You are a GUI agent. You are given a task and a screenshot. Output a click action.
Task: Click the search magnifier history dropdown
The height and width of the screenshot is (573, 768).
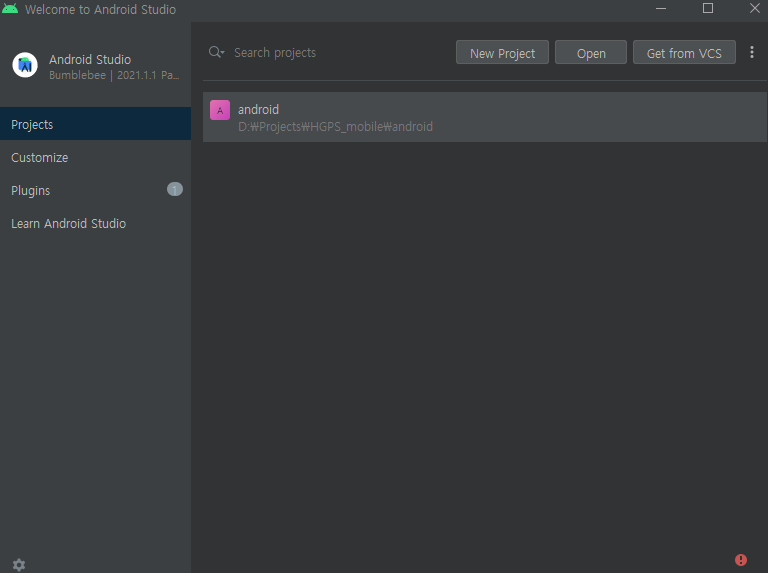tap(216, 52)
